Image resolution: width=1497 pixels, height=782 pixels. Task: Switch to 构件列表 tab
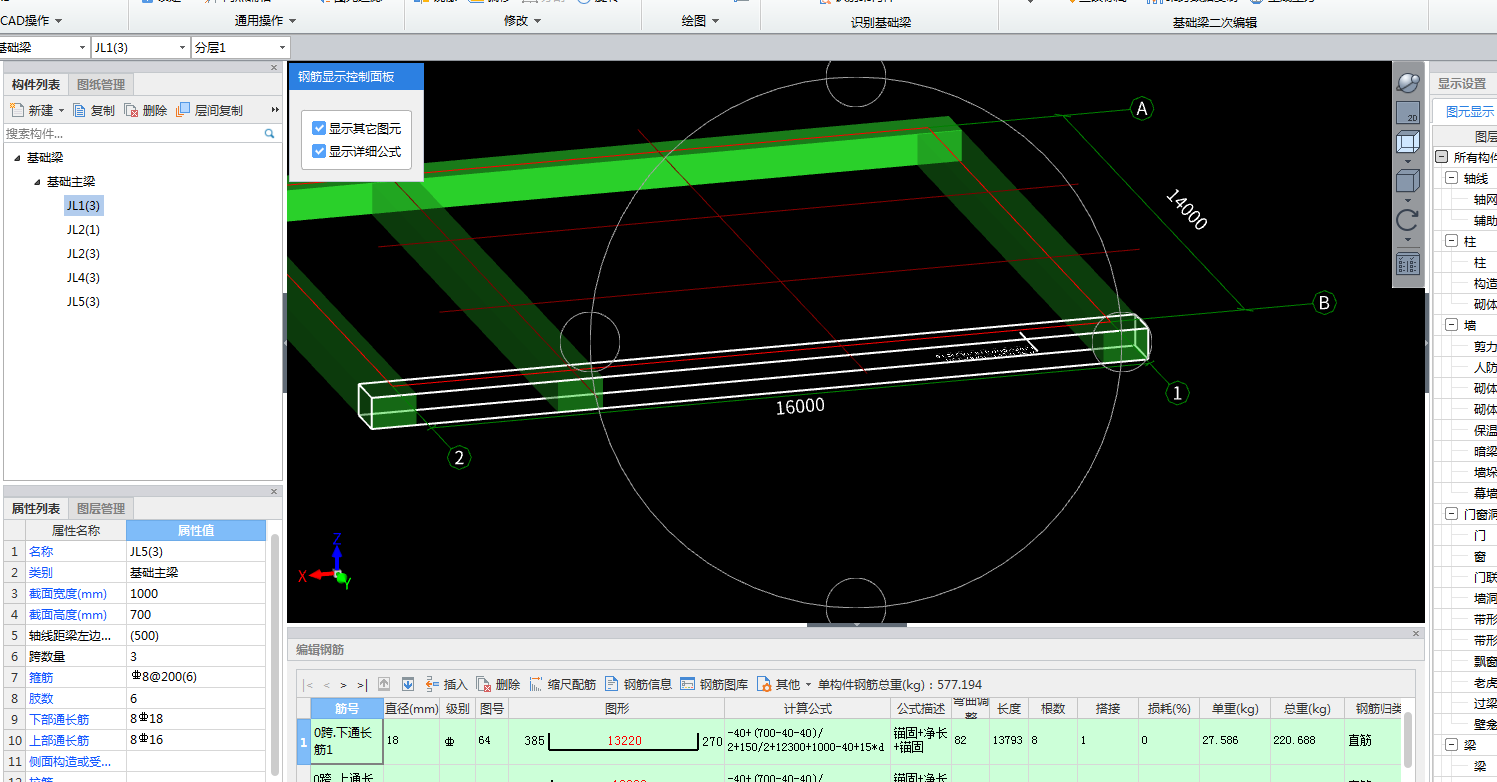coord(35,85)
